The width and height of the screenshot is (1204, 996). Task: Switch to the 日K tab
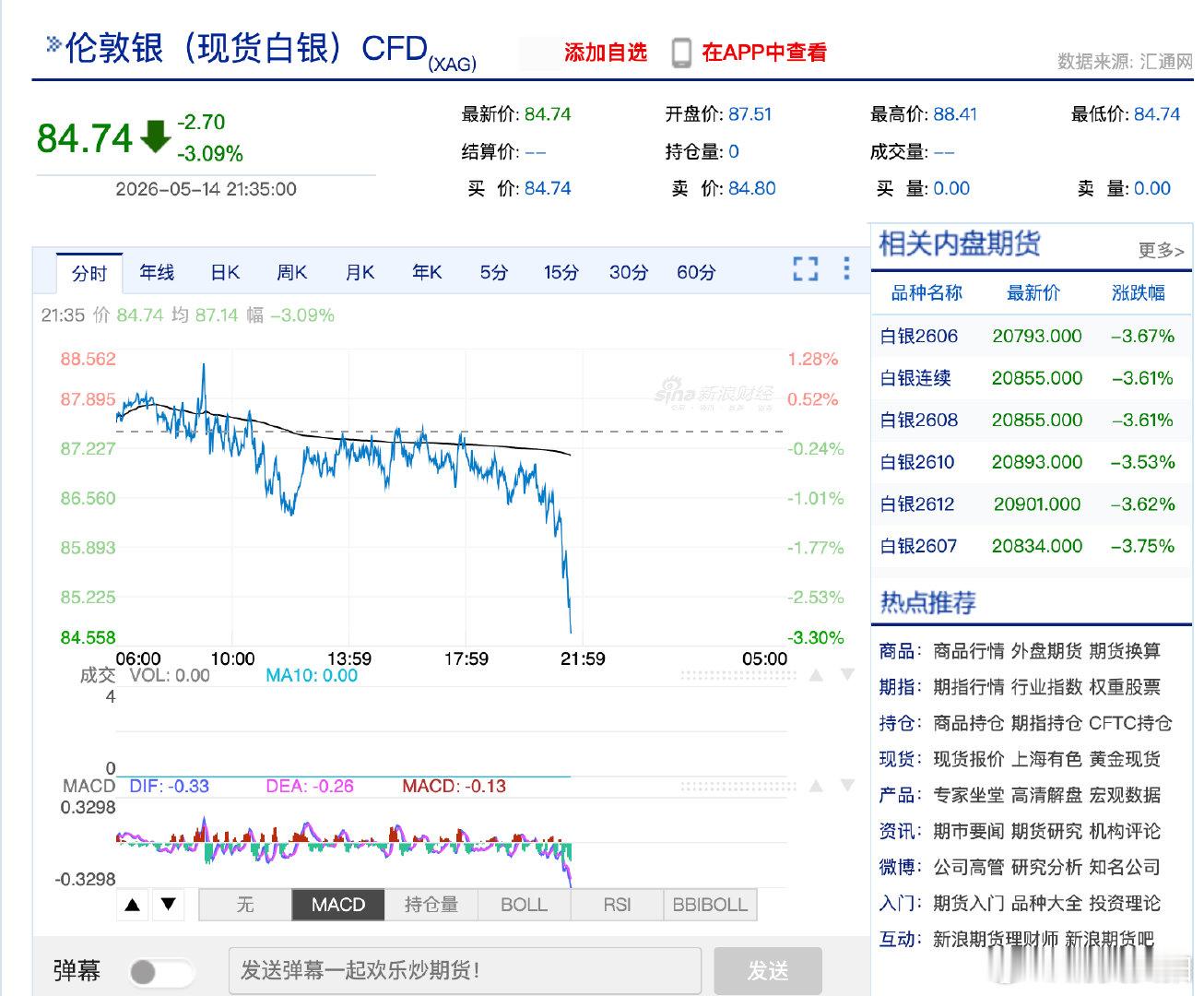(x=225, y=272)
